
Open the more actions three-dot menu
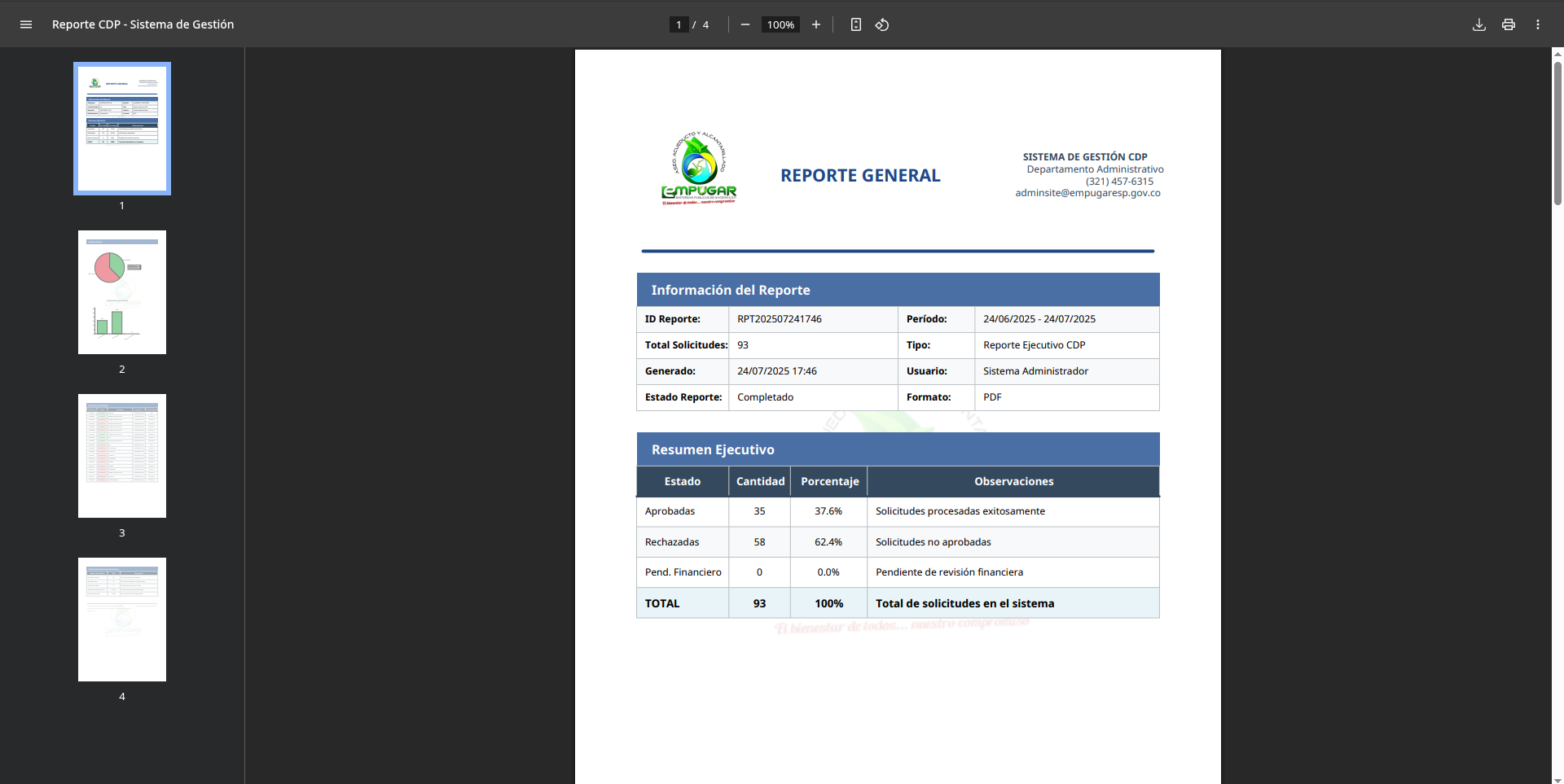pyautogui.click(x=1538, y=24)
